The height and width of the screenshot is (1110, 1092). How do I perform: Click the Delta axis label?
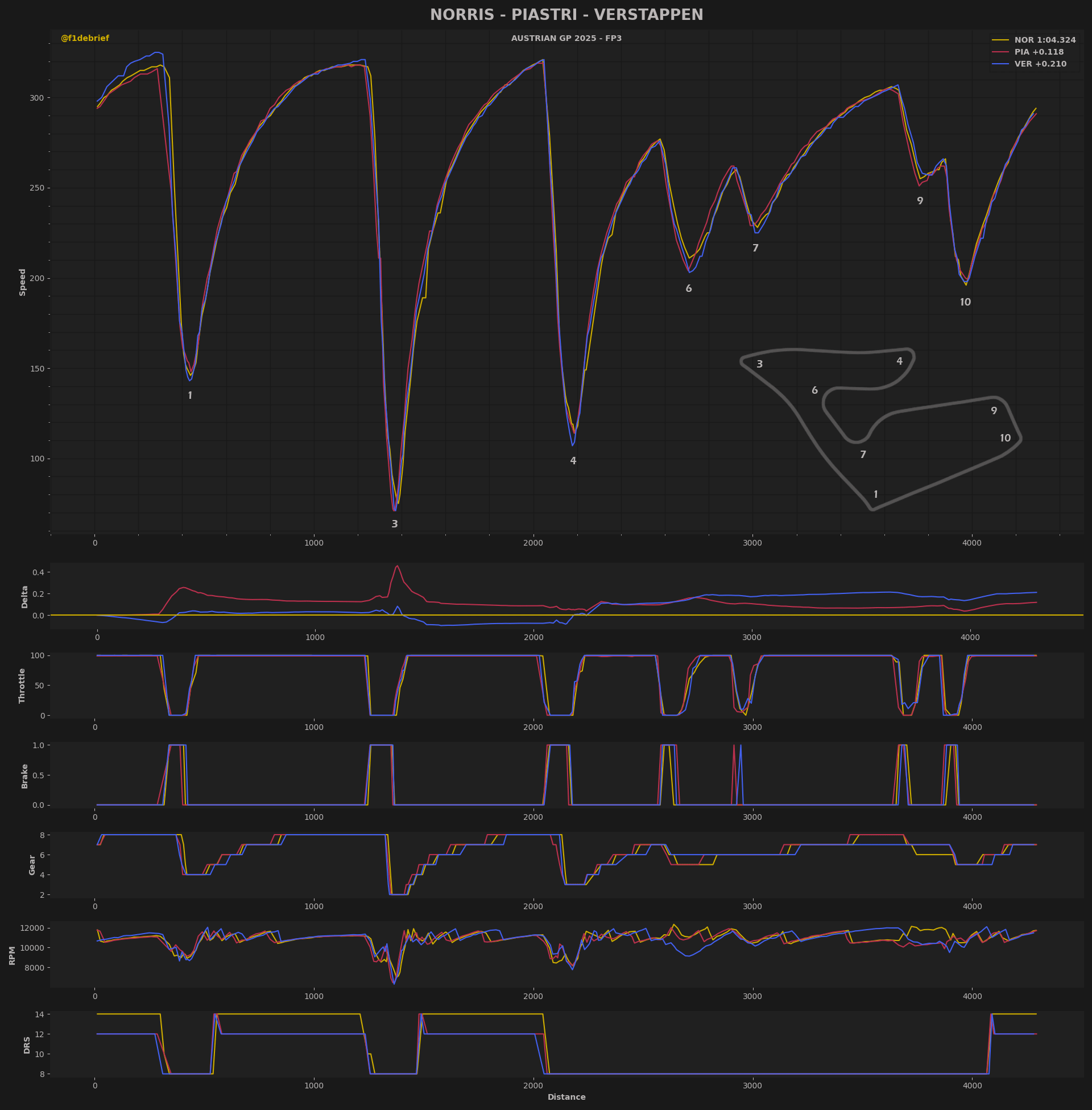pyautogui.click(x=24, y=597)
